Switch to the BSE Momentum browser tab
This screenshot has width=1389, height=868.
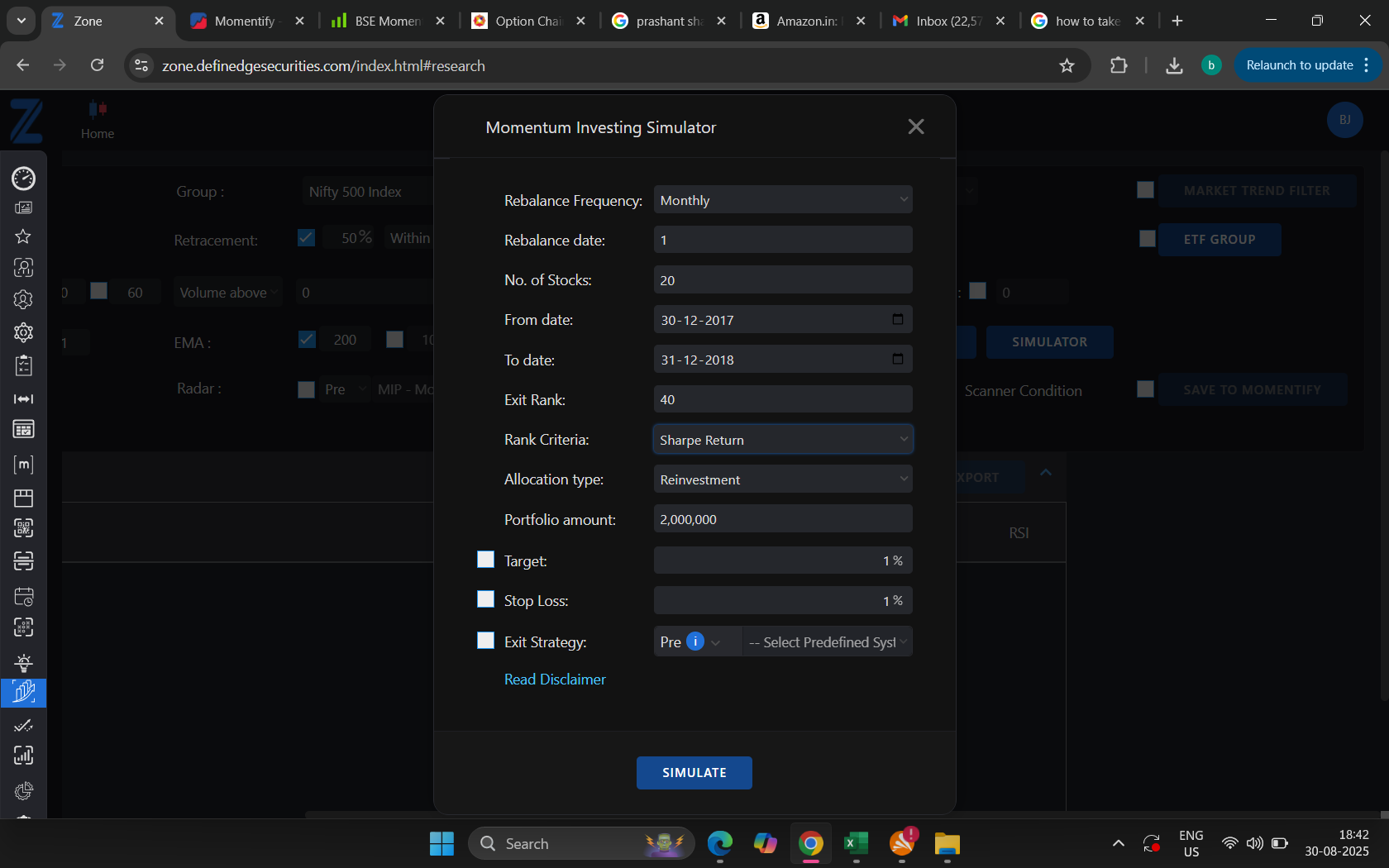click(x=388, y=21)
